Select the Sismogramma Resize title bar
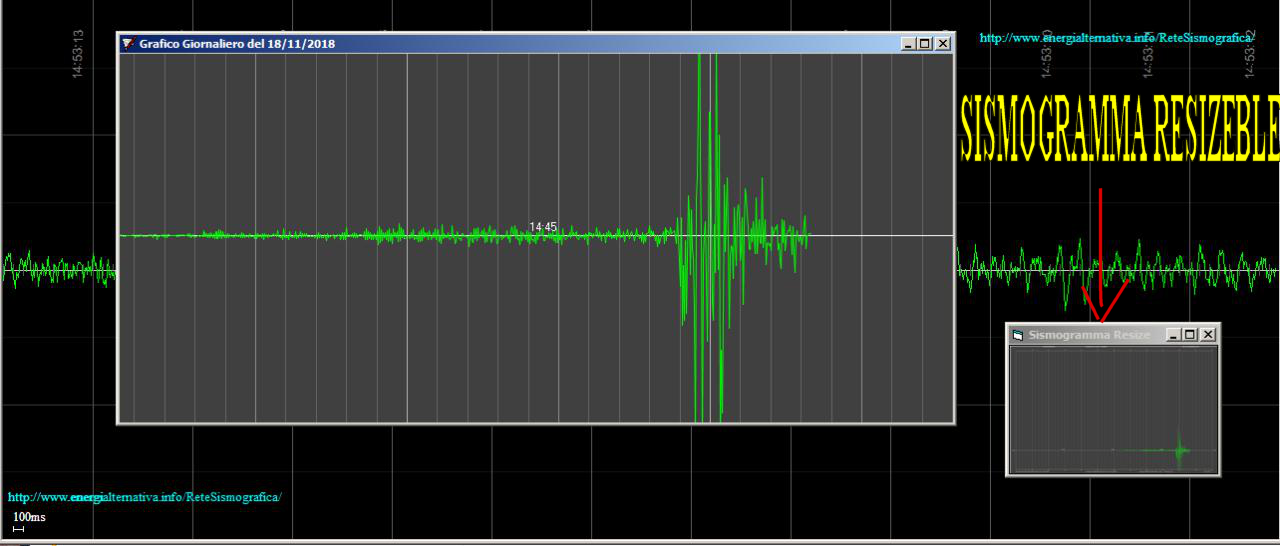1280x546 pixels. [x=1112, y=335]
